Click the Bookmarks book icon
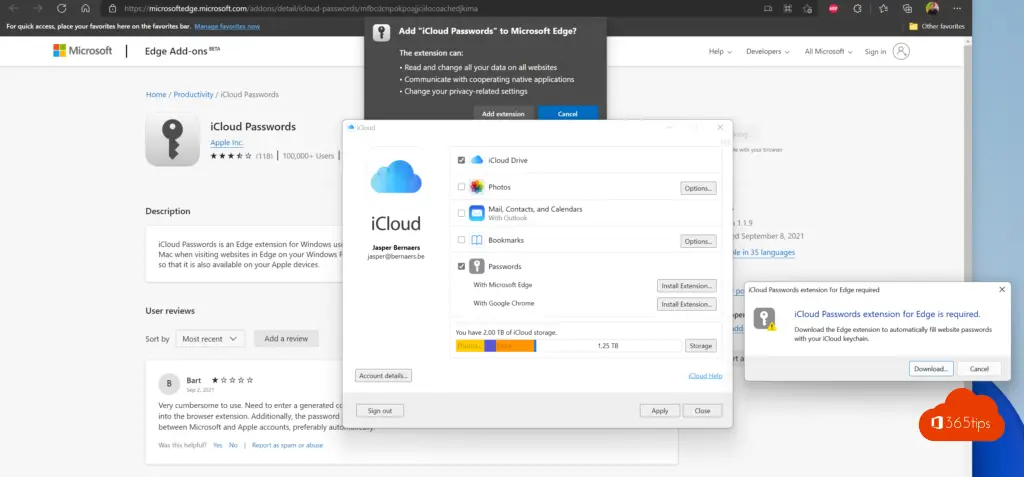This screenshot has height=477, width=1024. (x=477, y=240)
